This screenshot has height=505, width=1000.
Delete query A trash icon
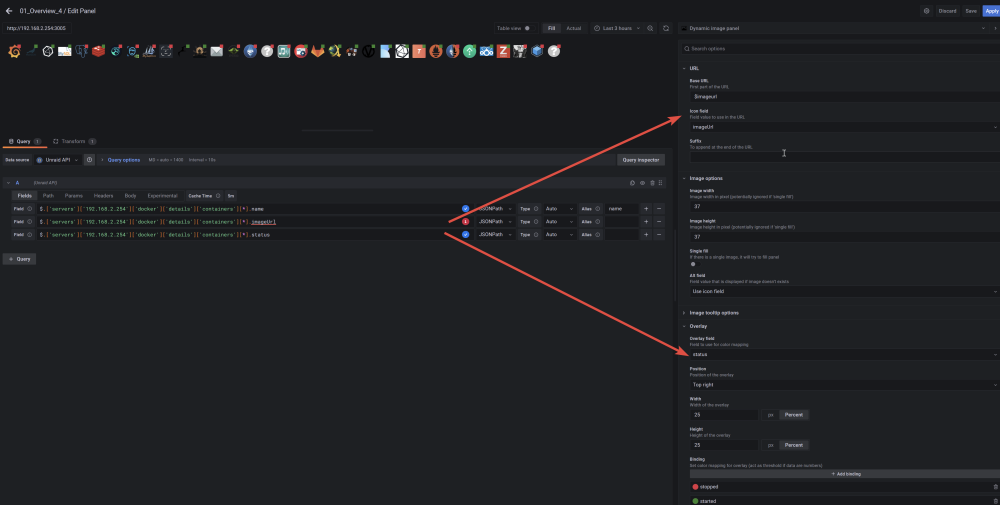(652, 183)
